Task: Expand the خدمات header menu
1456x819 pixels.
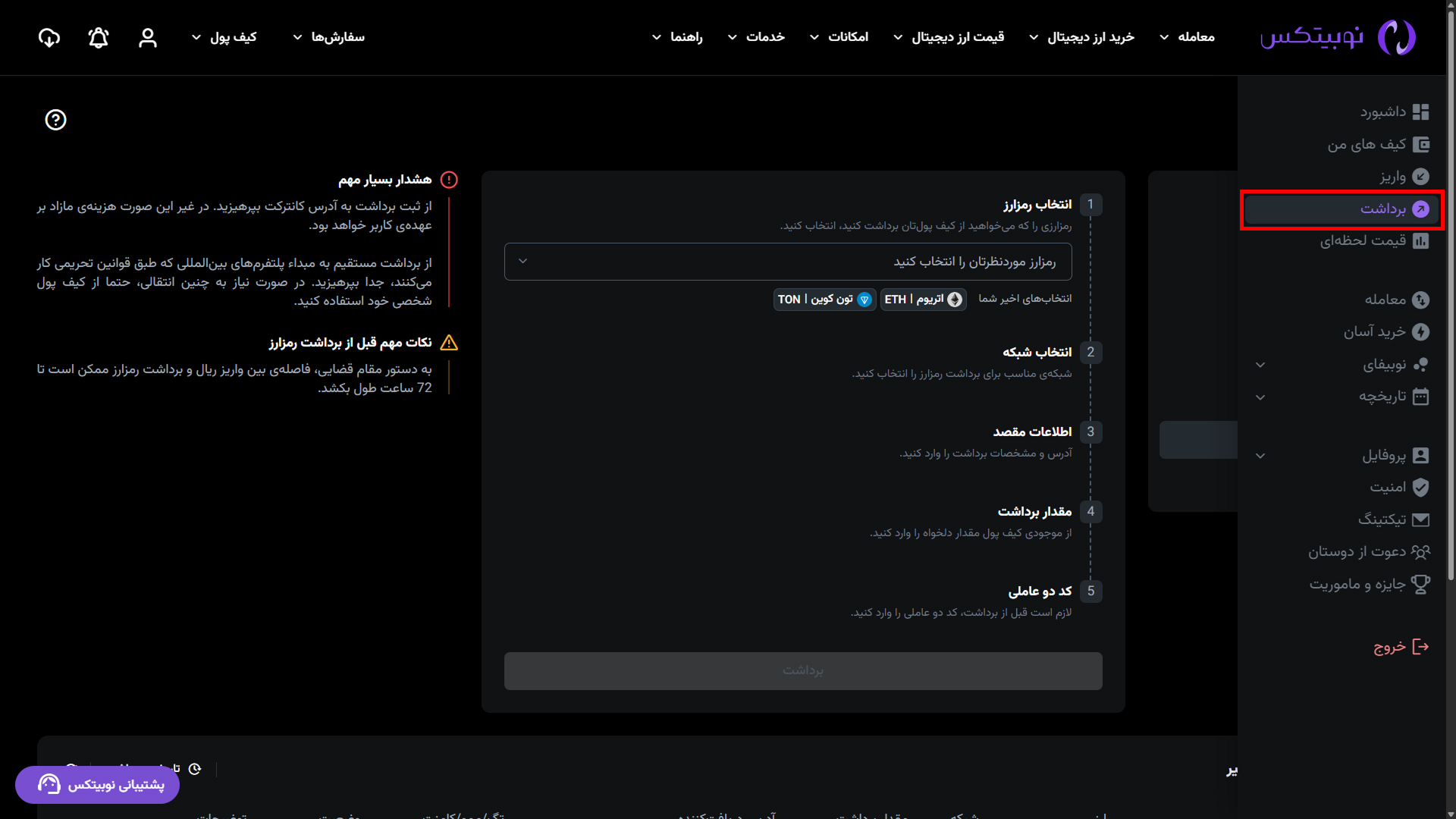Action: (x=756, y=37)
